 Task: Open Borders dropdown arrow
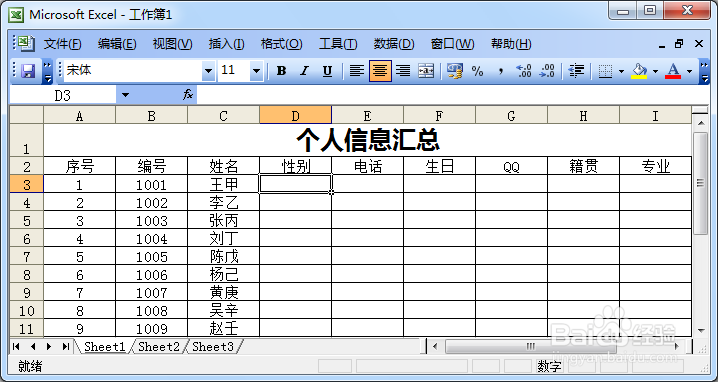click(x=621, y=71)
